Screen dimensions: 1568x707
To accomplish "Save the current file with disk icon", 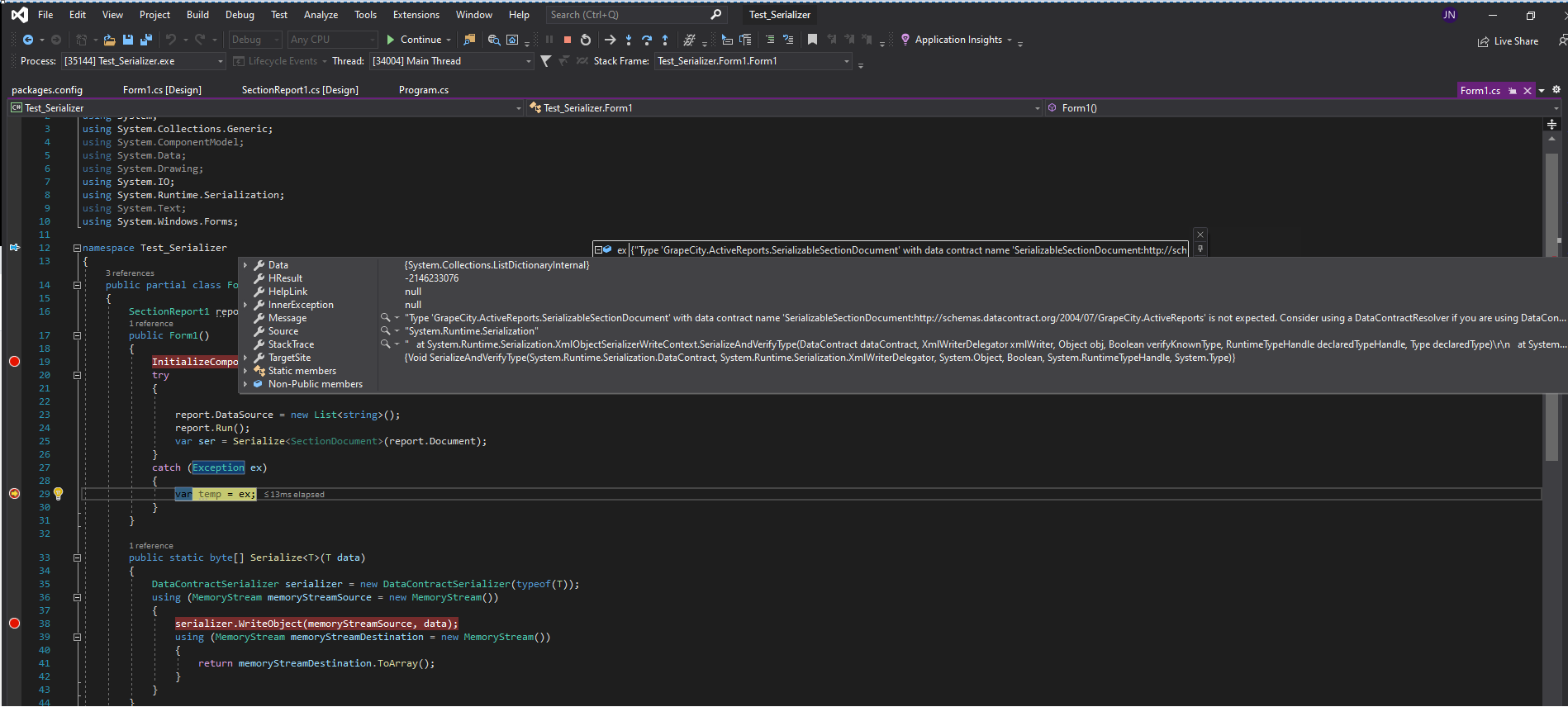I will tap(128, 40).
